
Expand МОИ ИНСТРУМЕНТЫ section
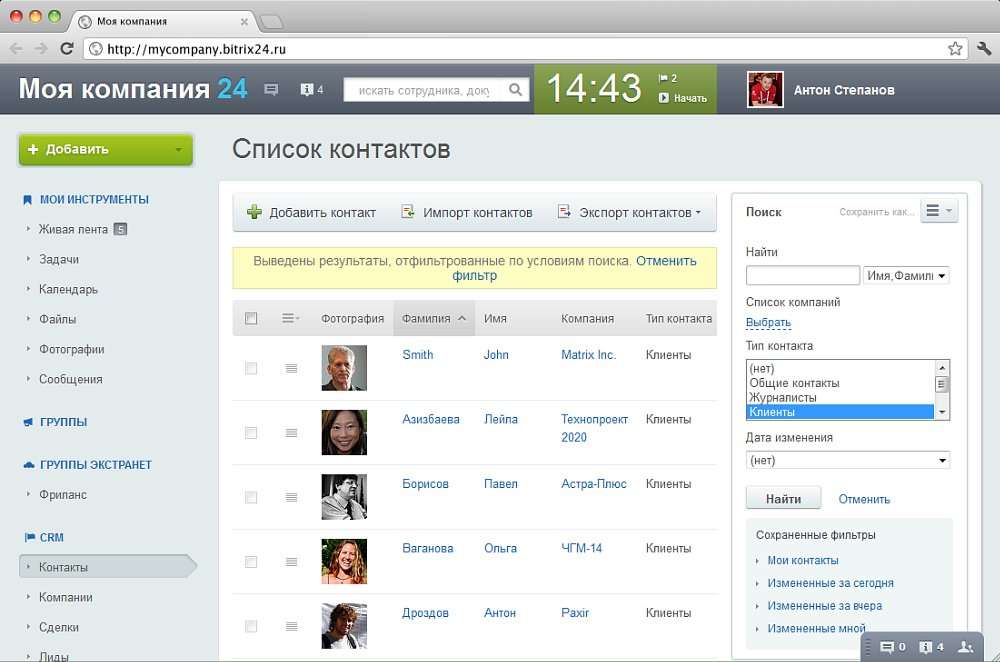point(94,200)
